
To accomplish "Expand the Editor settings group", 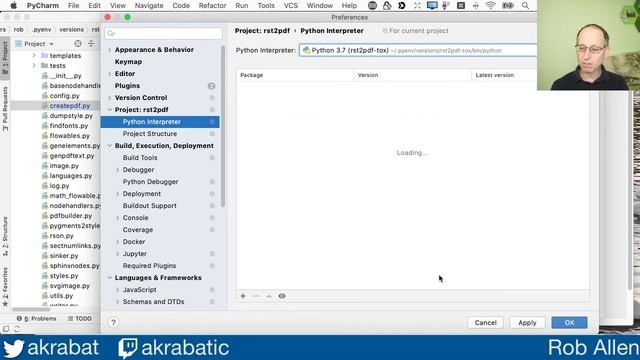I will click(x=109, y=74).
